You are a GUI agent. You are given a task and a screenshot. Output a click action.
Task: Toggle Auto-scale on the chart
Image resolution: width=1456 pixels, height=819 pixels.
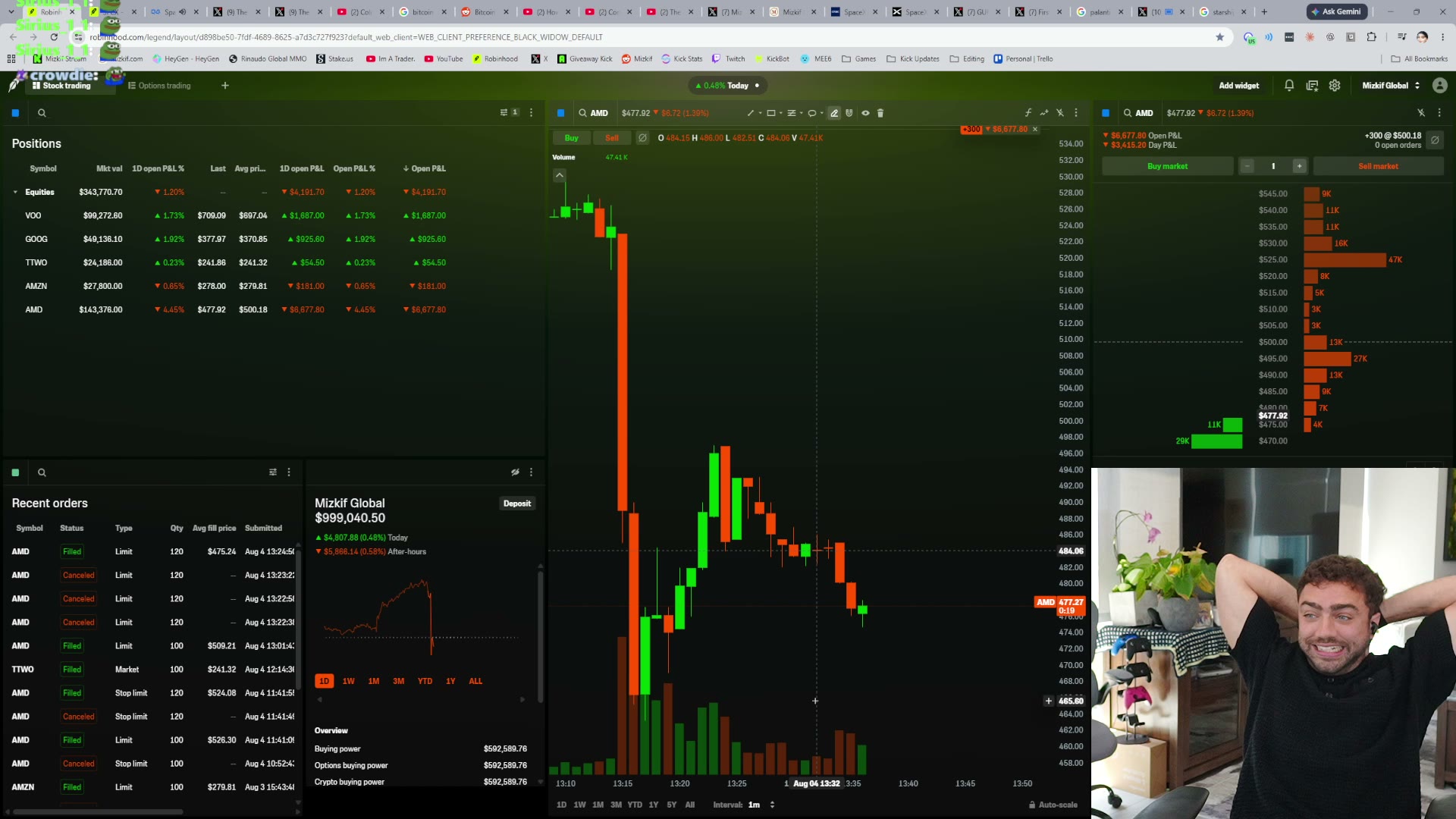1053,805
